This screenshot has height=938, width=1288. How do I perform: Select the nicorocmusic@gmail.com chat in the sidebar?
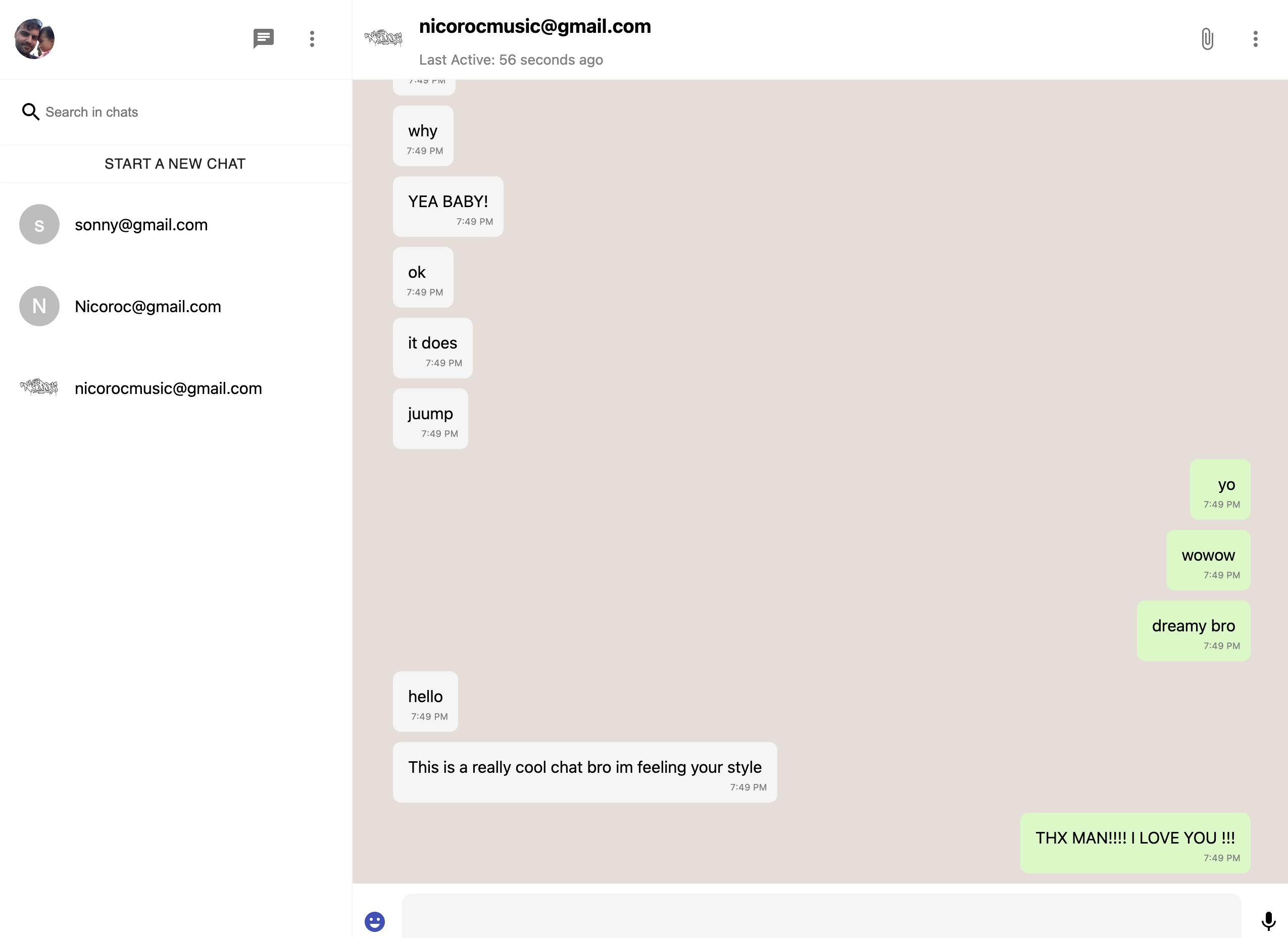[168, 388]
